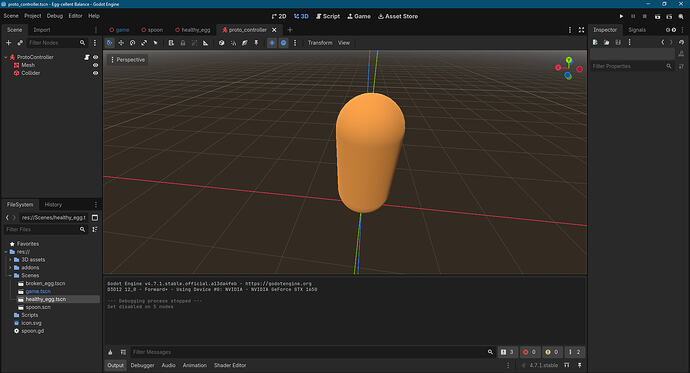Viewport: 690px width, 373px height.
Task: Open the Debugger bottom panel
Action: [143, 365]
